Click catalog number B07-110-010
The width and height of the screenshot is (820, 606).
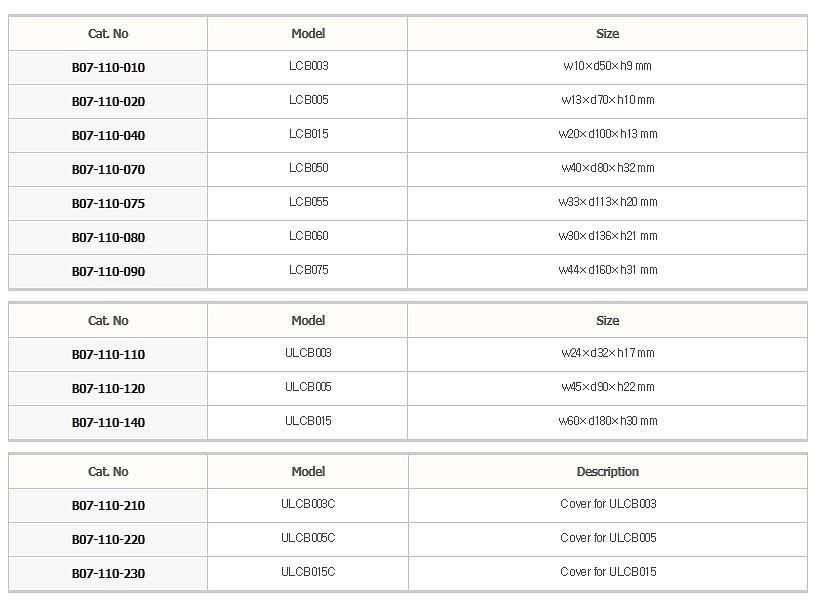(108, 68)
